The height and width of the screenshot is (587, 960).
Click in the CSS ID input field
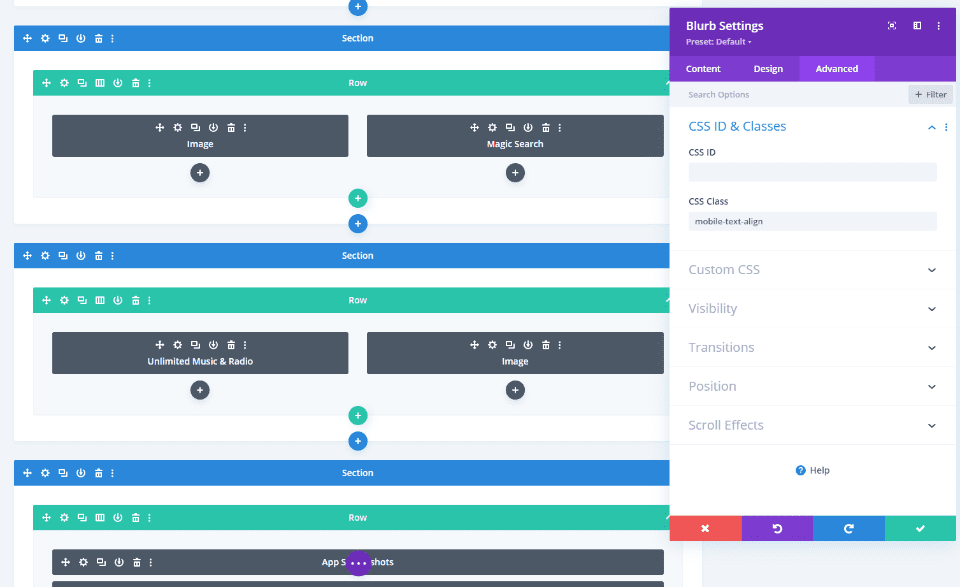click(812, 172)
